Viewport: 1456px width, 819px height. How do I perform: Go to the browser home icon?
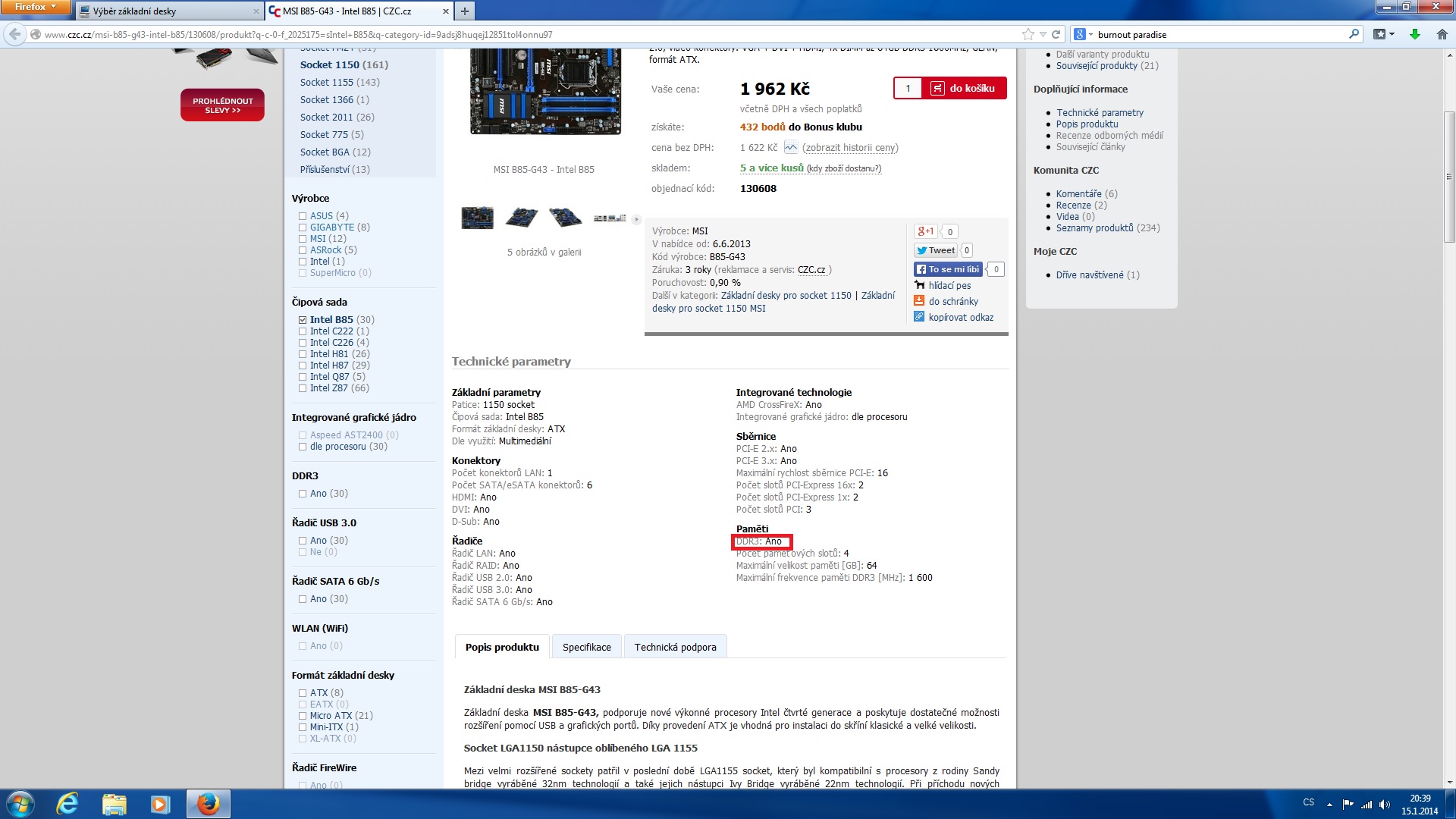1442,34
